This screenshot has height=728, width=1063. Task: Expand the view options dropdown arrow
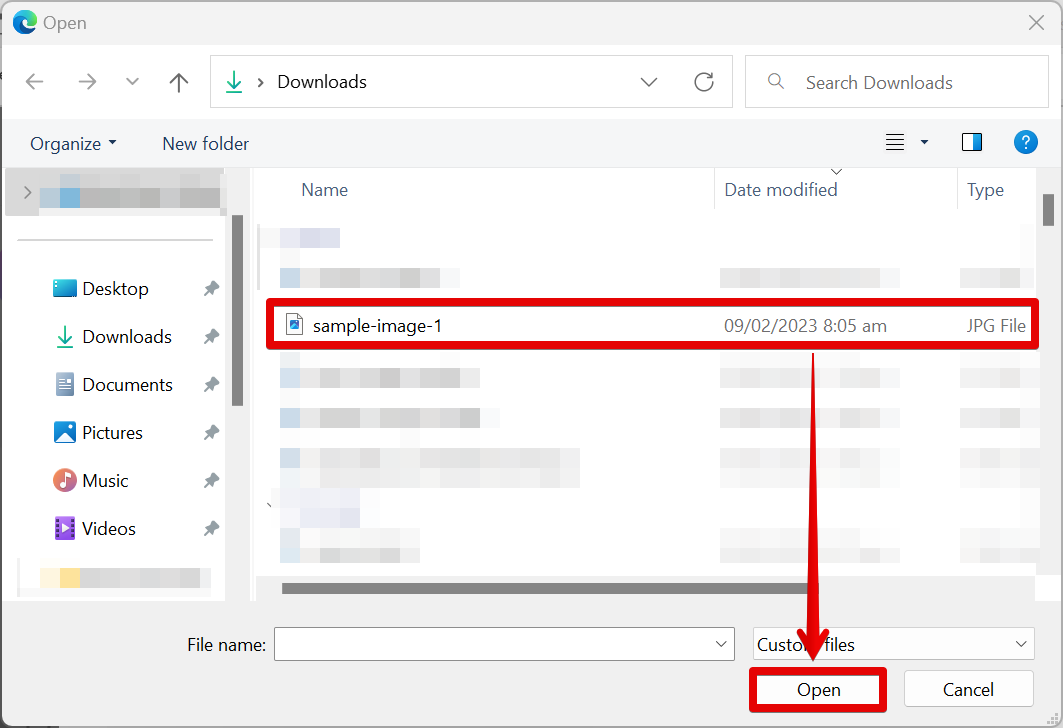(x=924, y=143)
